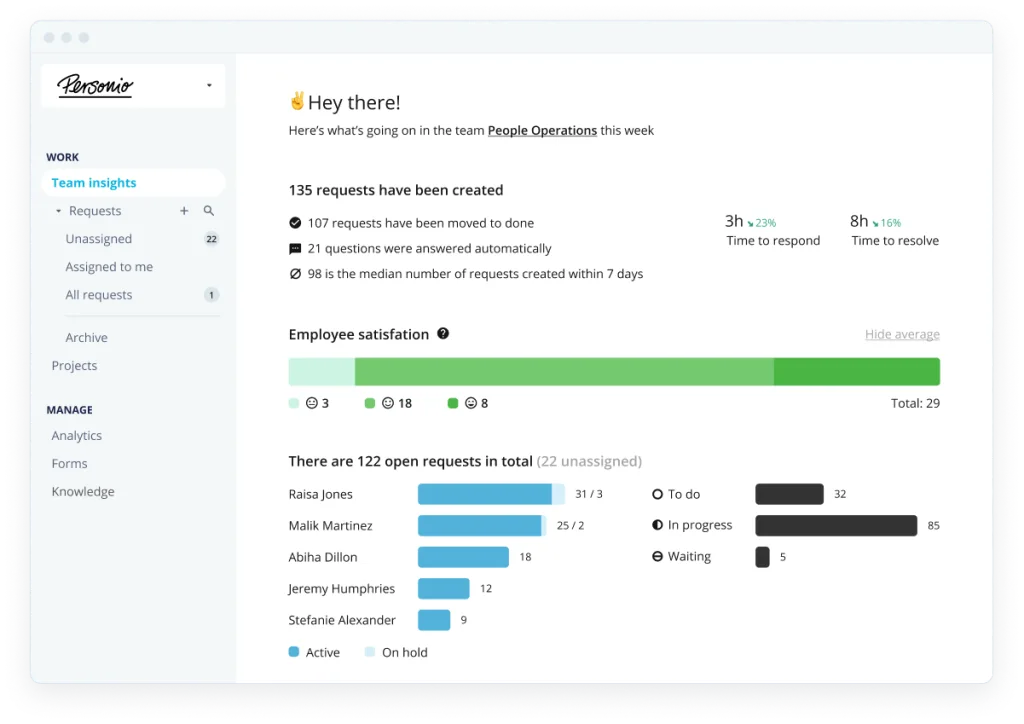Click the Waiting status icon
Viewport: 1024px width, 724px height.
point(658,556)
